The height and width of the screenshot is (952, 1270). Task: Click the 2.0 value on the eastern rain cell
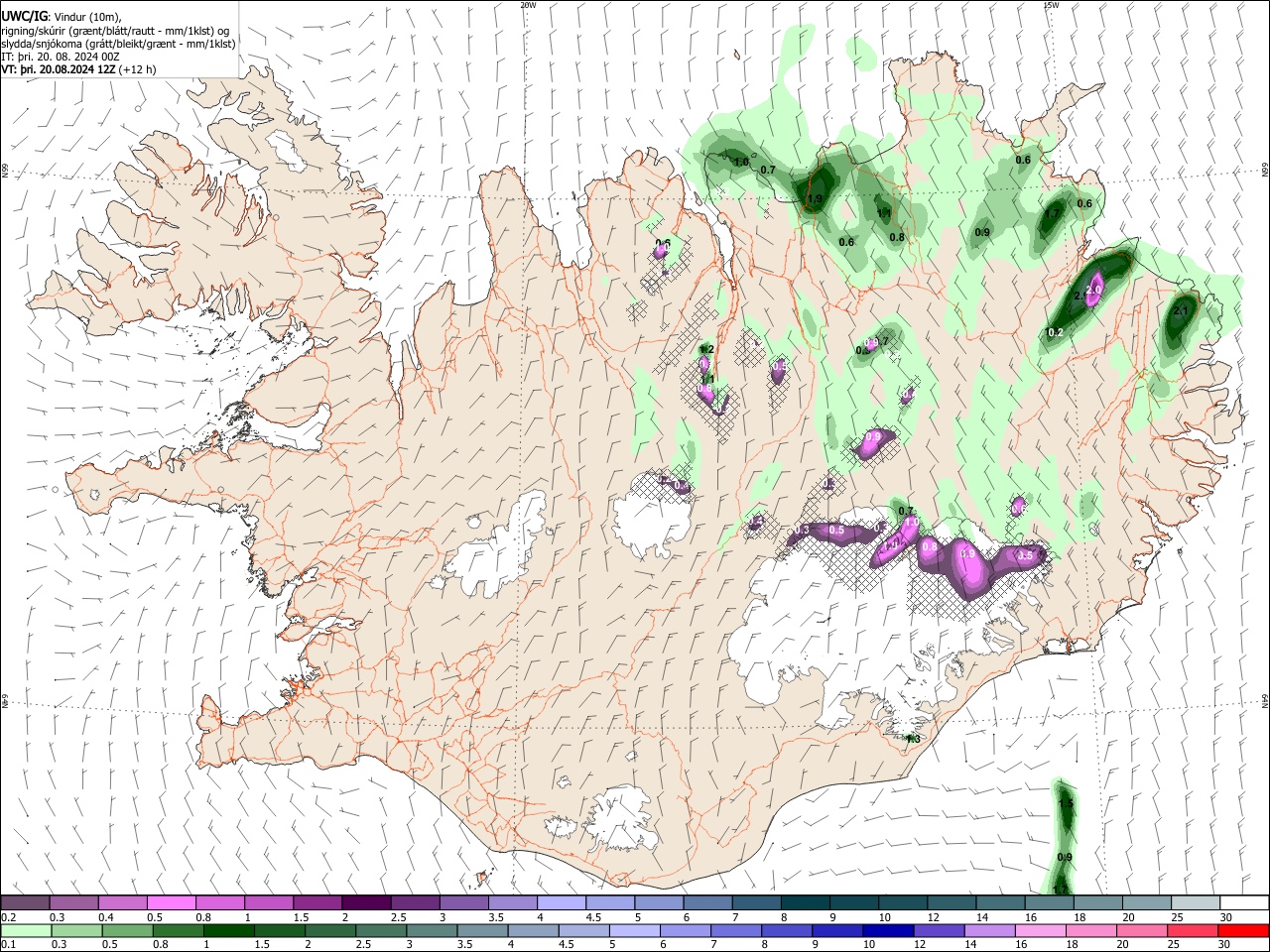point(1095,289)
